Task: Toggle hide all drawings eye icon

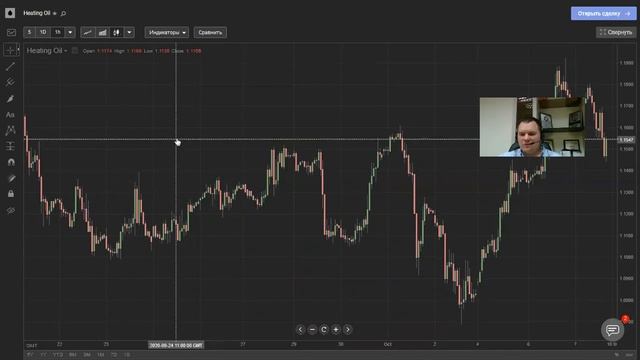Action: pyautogui.click(x=11, y=211)
